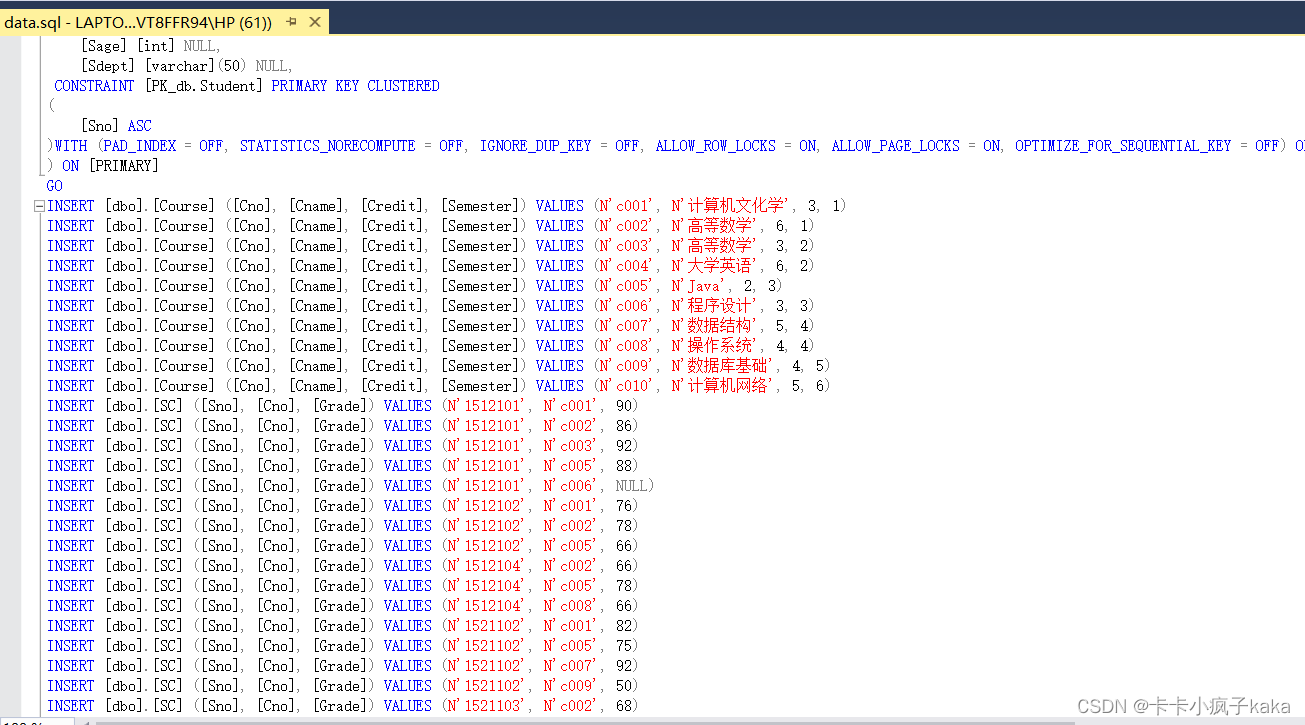Click the course name 计算机网络

click(x=728, y=386)
